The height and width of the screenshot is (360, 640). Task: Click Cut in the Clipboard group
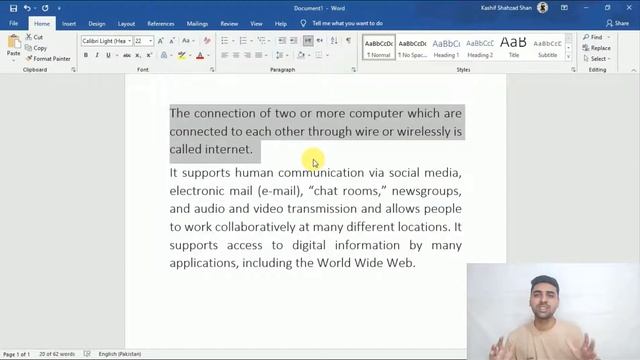click(x=34, y=37)
